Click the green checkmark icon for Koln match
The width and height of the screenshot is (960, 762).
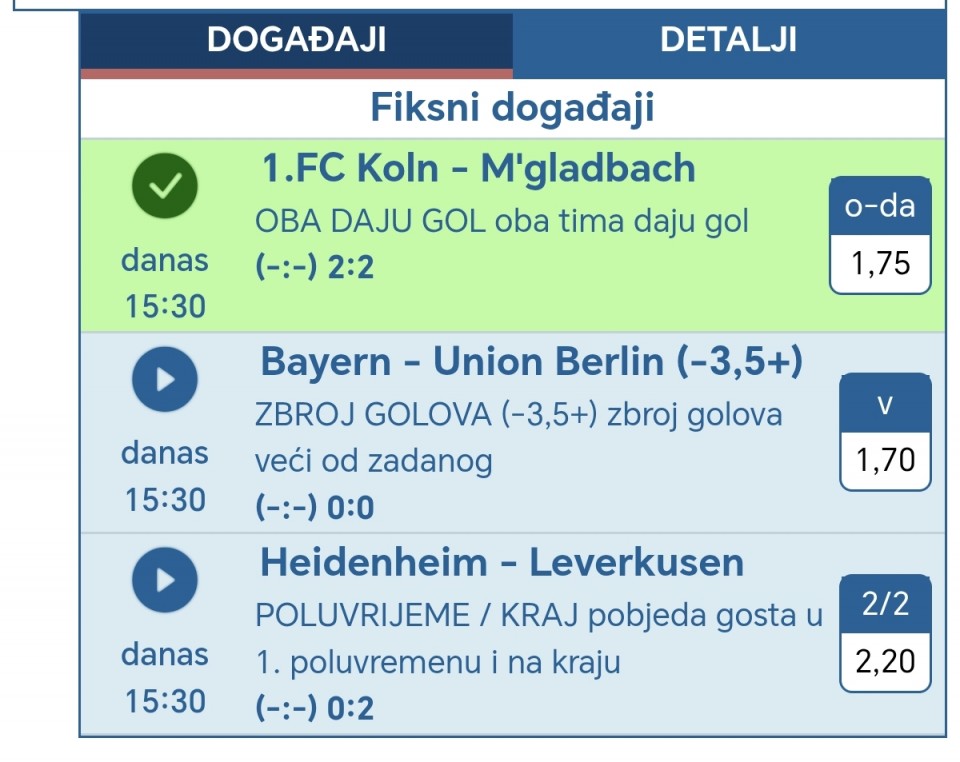165,185
